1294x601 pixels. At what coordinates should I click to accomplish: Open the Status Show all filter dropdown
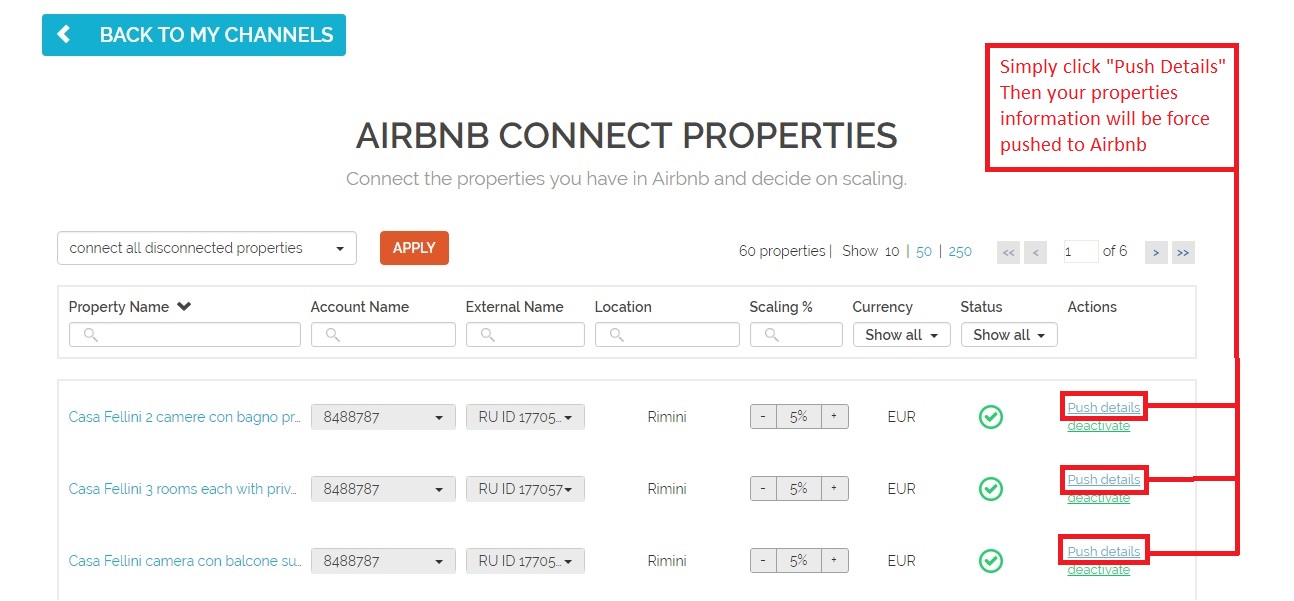pos(1009,335)
